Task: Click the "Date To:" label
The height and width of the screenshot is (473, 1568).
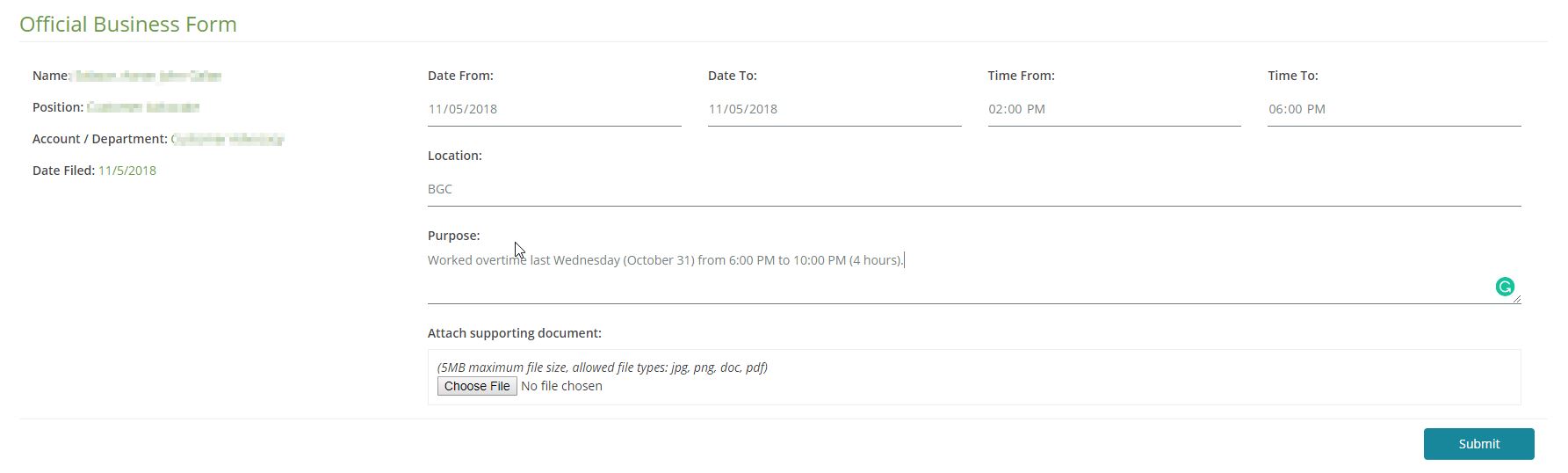Action: pos(732,76)
